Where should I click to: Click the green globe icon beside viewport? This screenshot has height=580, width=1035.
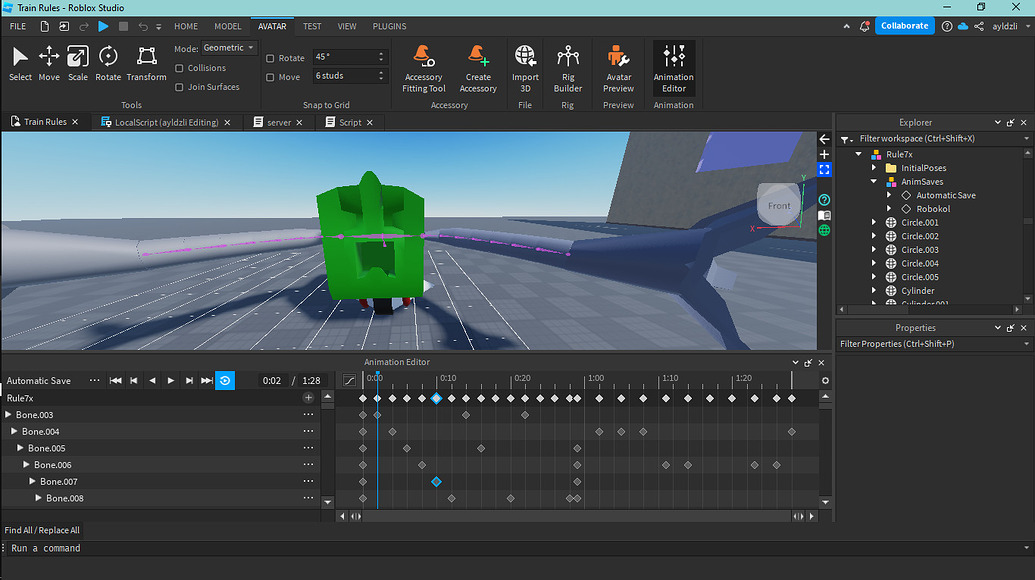(x=824, y=230)
